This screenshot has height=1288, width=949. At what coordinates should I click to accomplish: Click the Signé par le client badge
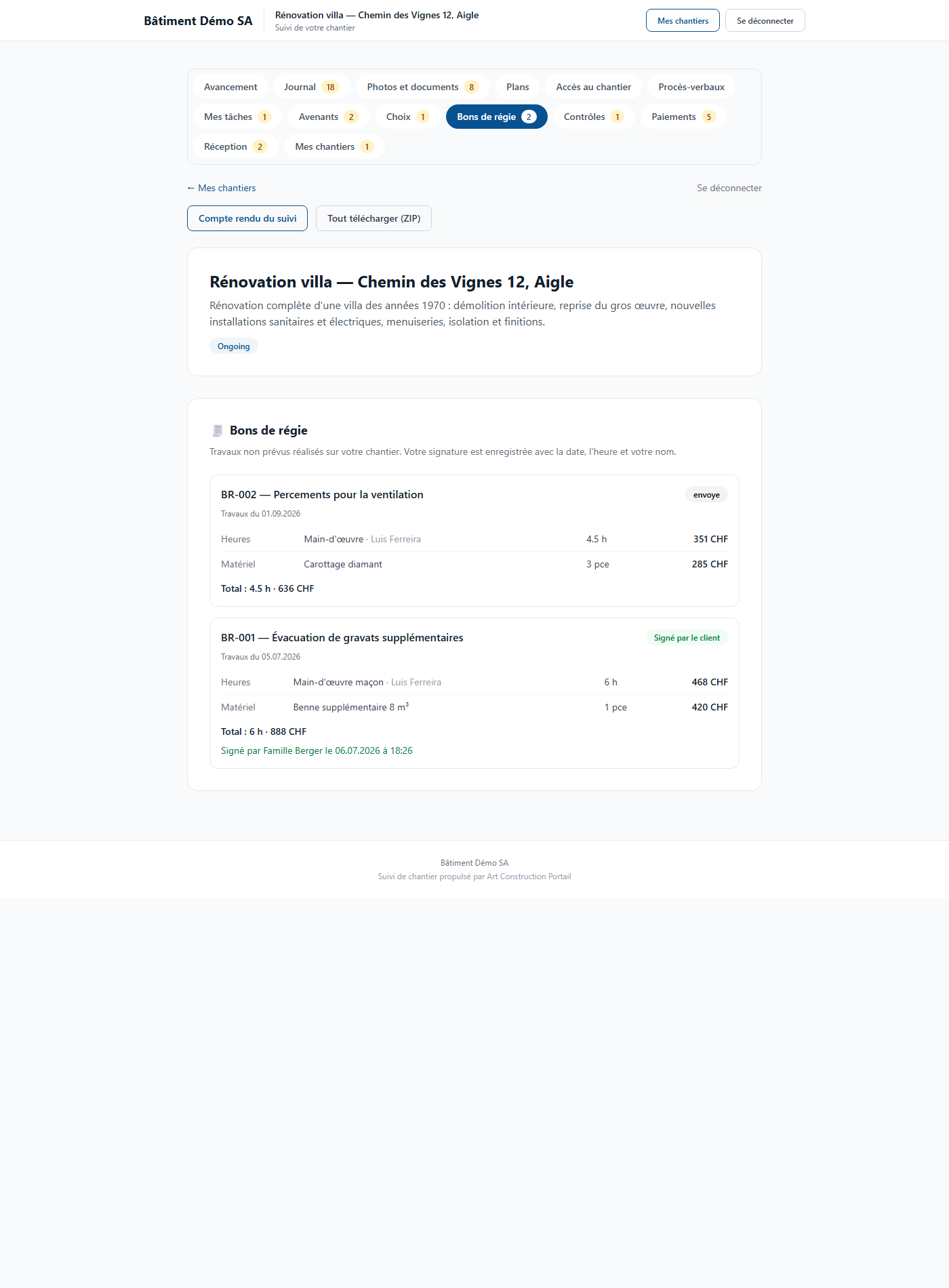pyautogui.click(x=687, y=637)
